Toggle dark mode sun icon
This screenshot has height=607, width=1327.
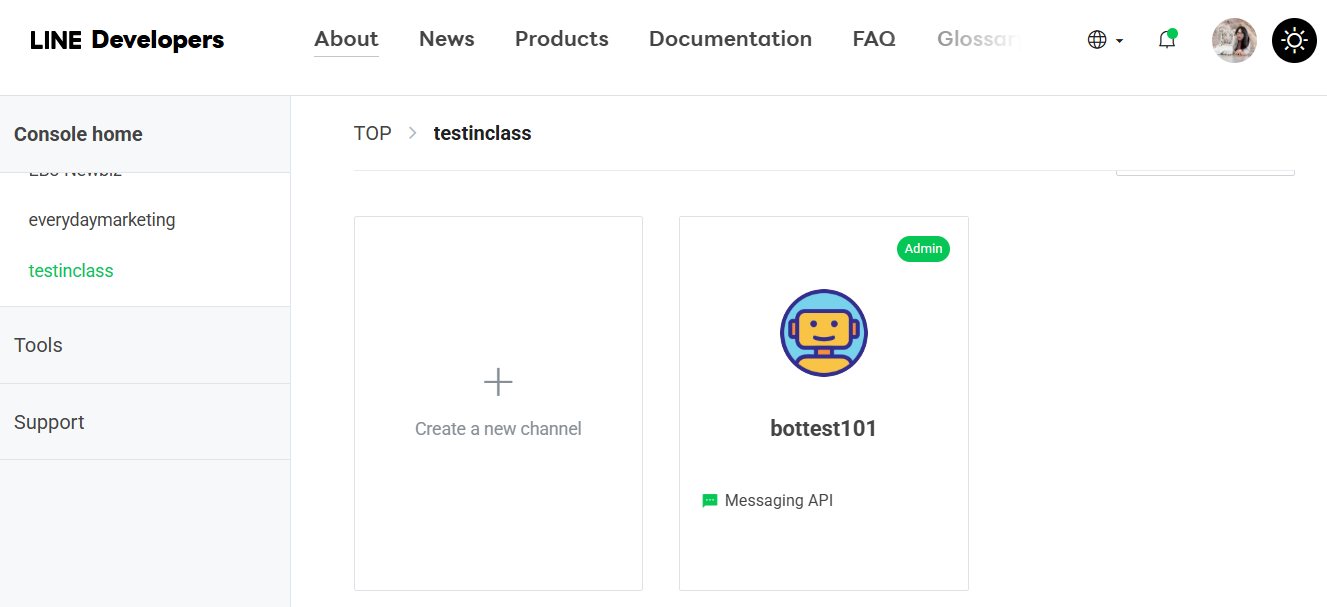tap(1294, 40)
